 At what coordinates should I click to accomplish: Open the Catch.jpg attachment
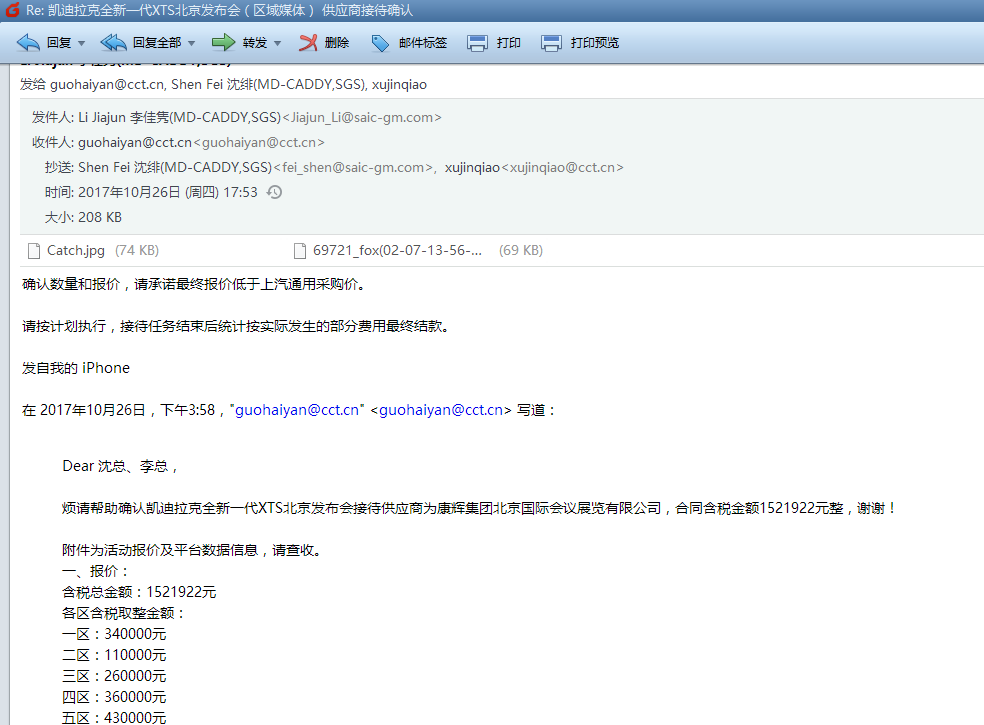(x=75, y=250)
